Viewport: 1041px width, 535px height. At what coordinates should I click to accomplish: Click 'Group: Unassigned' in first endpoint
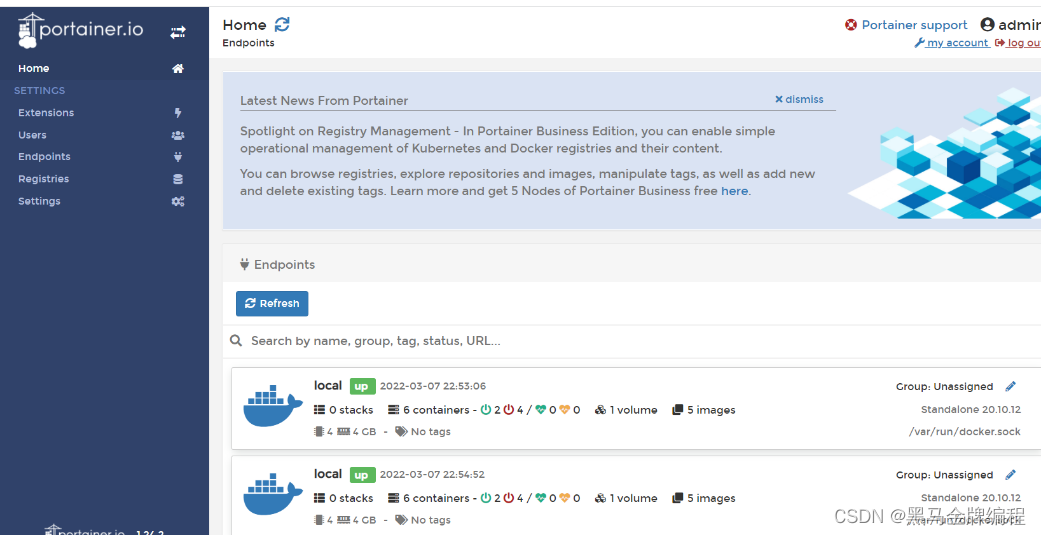tap(945, 386)
